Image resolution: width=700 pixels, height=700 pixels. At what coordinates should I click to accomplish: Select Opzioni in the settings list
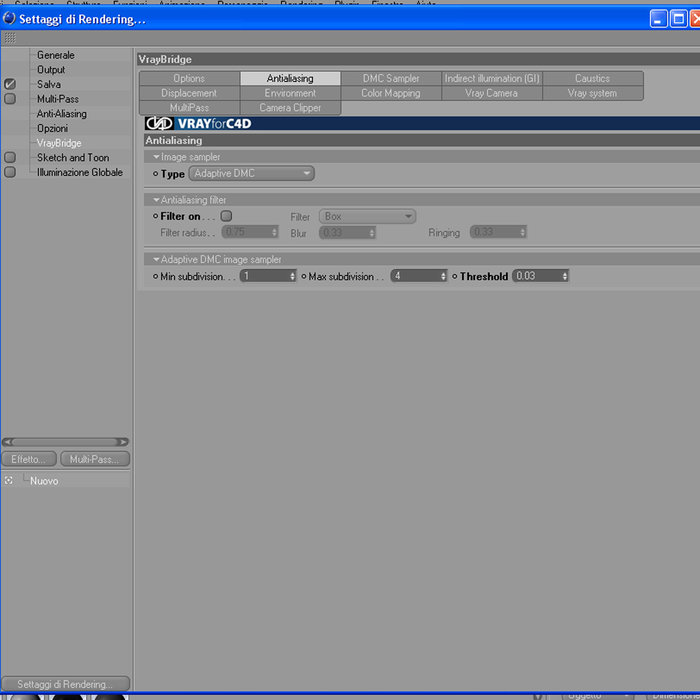click(52, 128)
